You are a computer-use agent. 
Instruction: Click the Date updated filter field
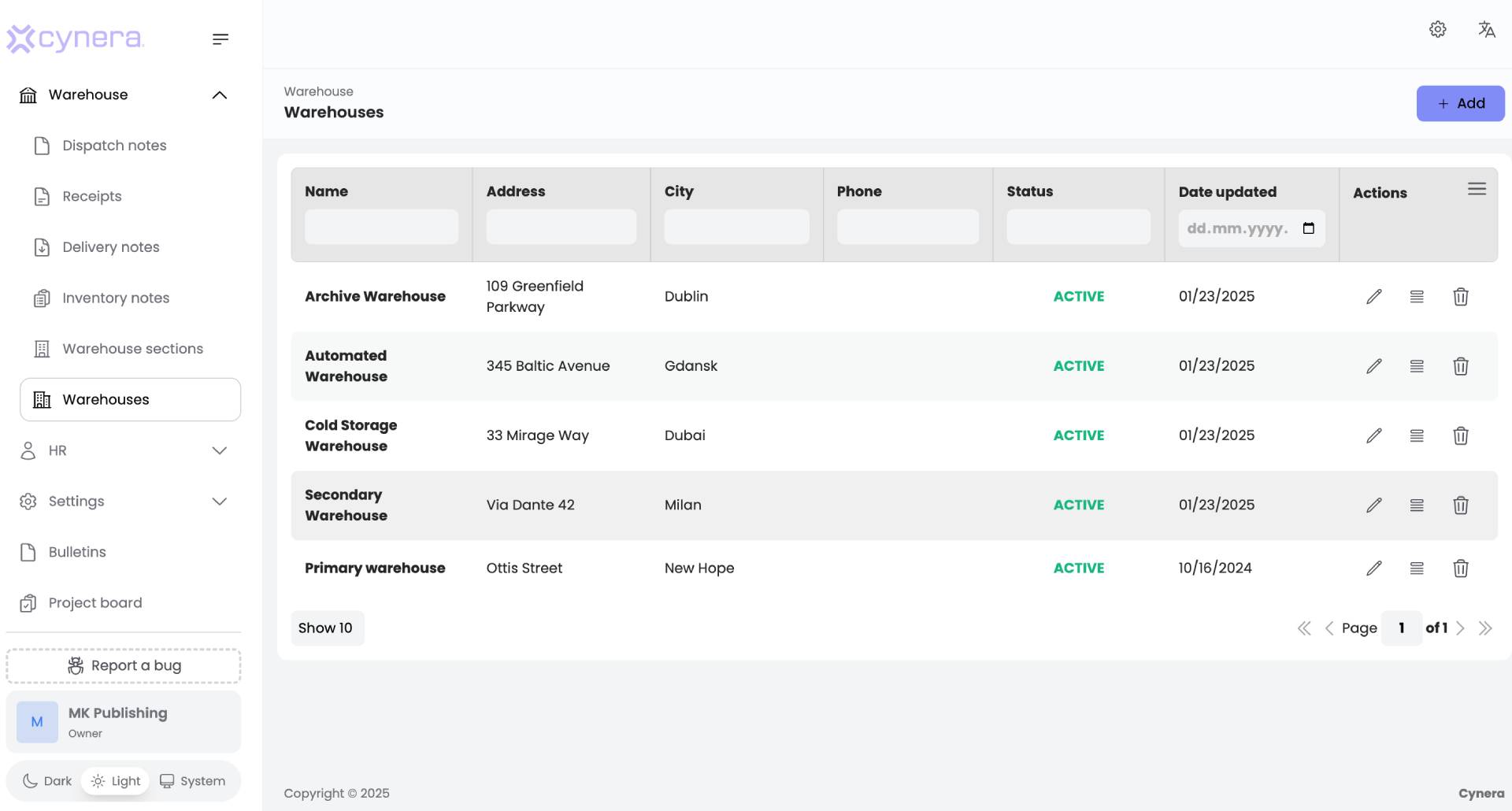click(1251, 228)
